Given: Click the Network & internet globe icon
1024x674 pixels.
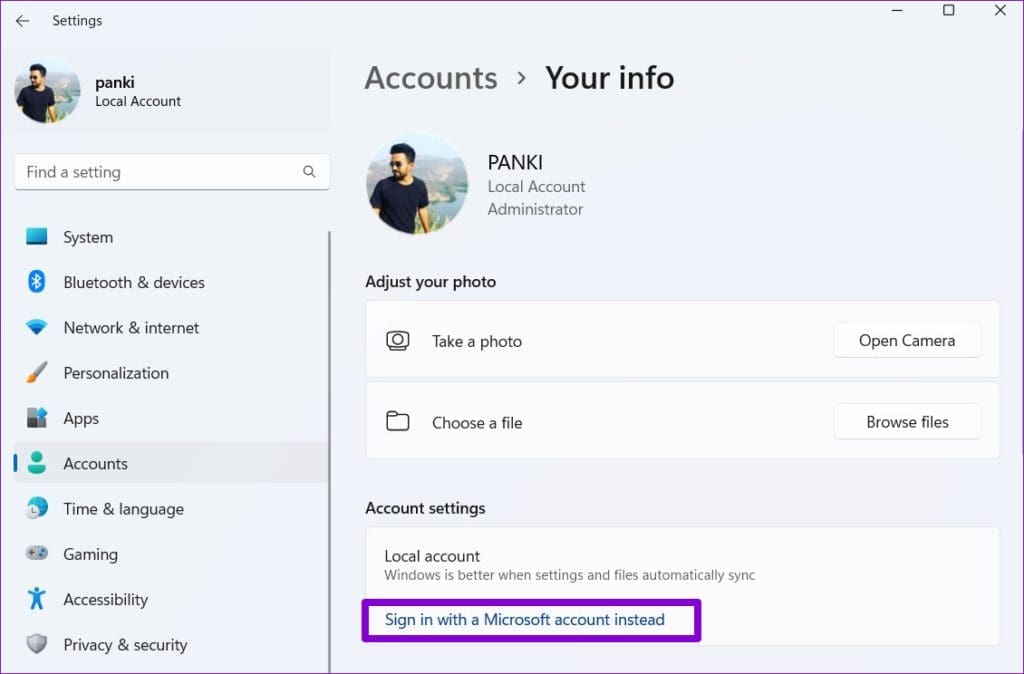Looking at the screenshot, I should pyautogui.click(x=37, y=327).
